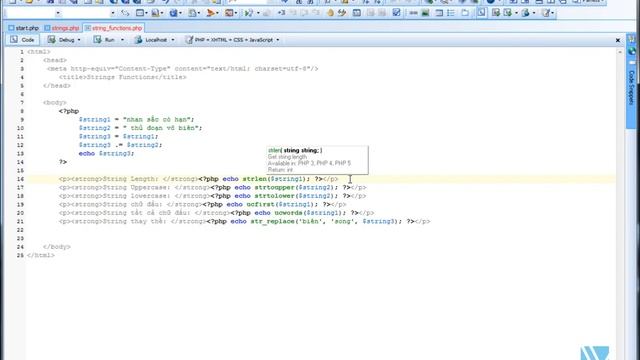Open the start.php tab
Screen dimensions: 640x360
tap(24, 28)
